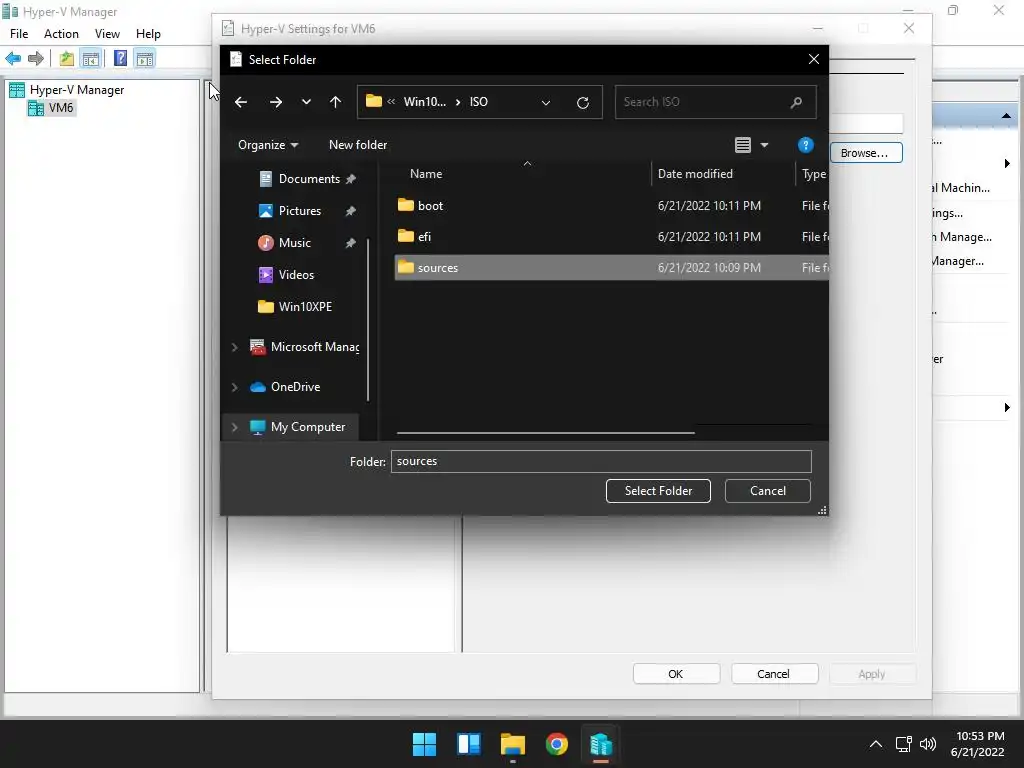This screenshot has height=768, width=1024.
Task: Click Hyper-V Manager forward arrow toolbar icon
Action: [36, 58]
